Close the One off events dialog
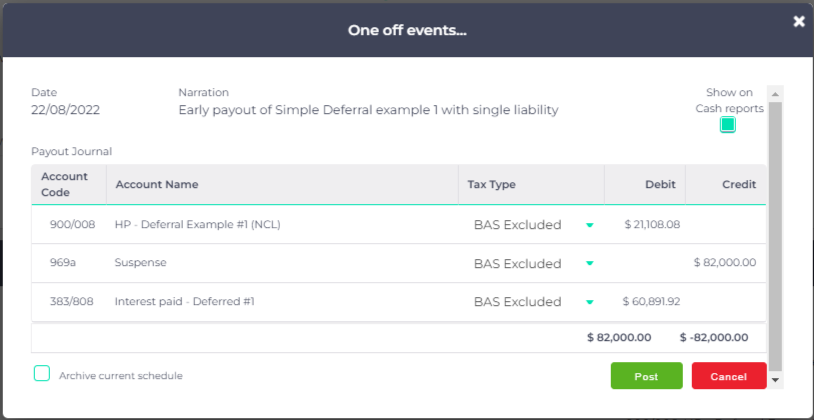The height and width of the screenshot is (420, 814). pyautogui.click(x=798, y=22)
